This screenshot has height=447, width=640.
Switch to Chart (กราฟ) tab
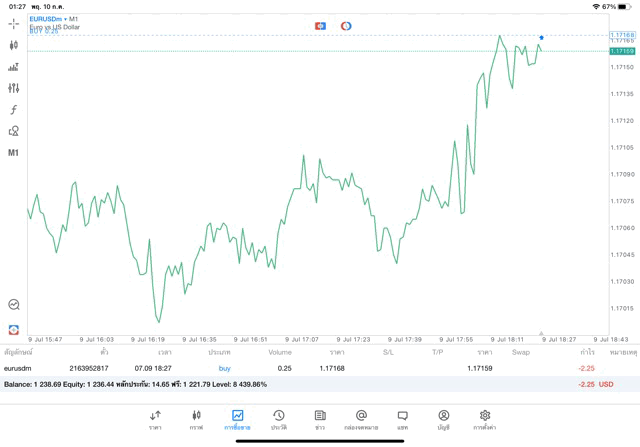(196, 419)
